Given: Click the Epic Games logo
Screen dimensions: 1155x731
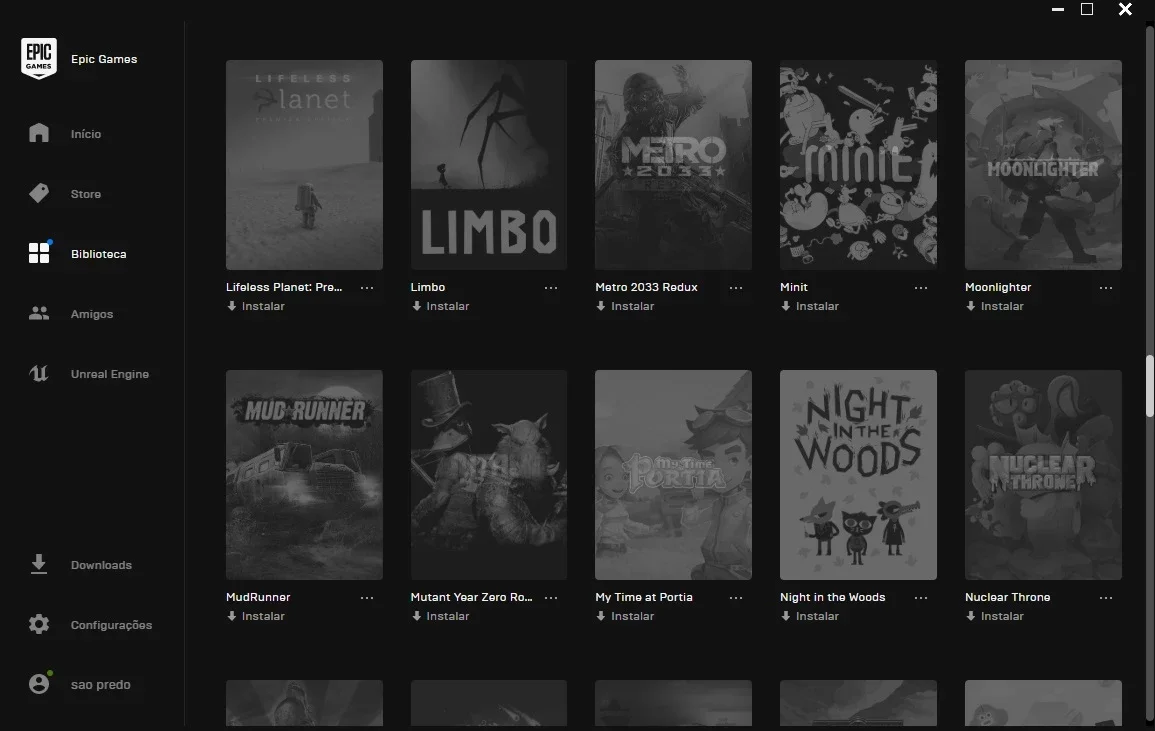Looking at the screenshot, I should 38,58.
